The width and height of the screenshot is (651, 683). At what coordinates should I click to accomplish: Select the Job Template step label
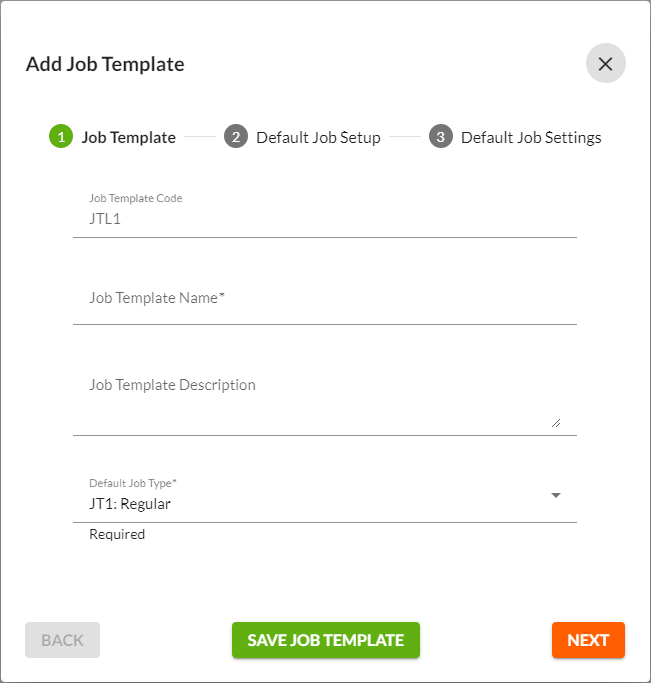129,137
